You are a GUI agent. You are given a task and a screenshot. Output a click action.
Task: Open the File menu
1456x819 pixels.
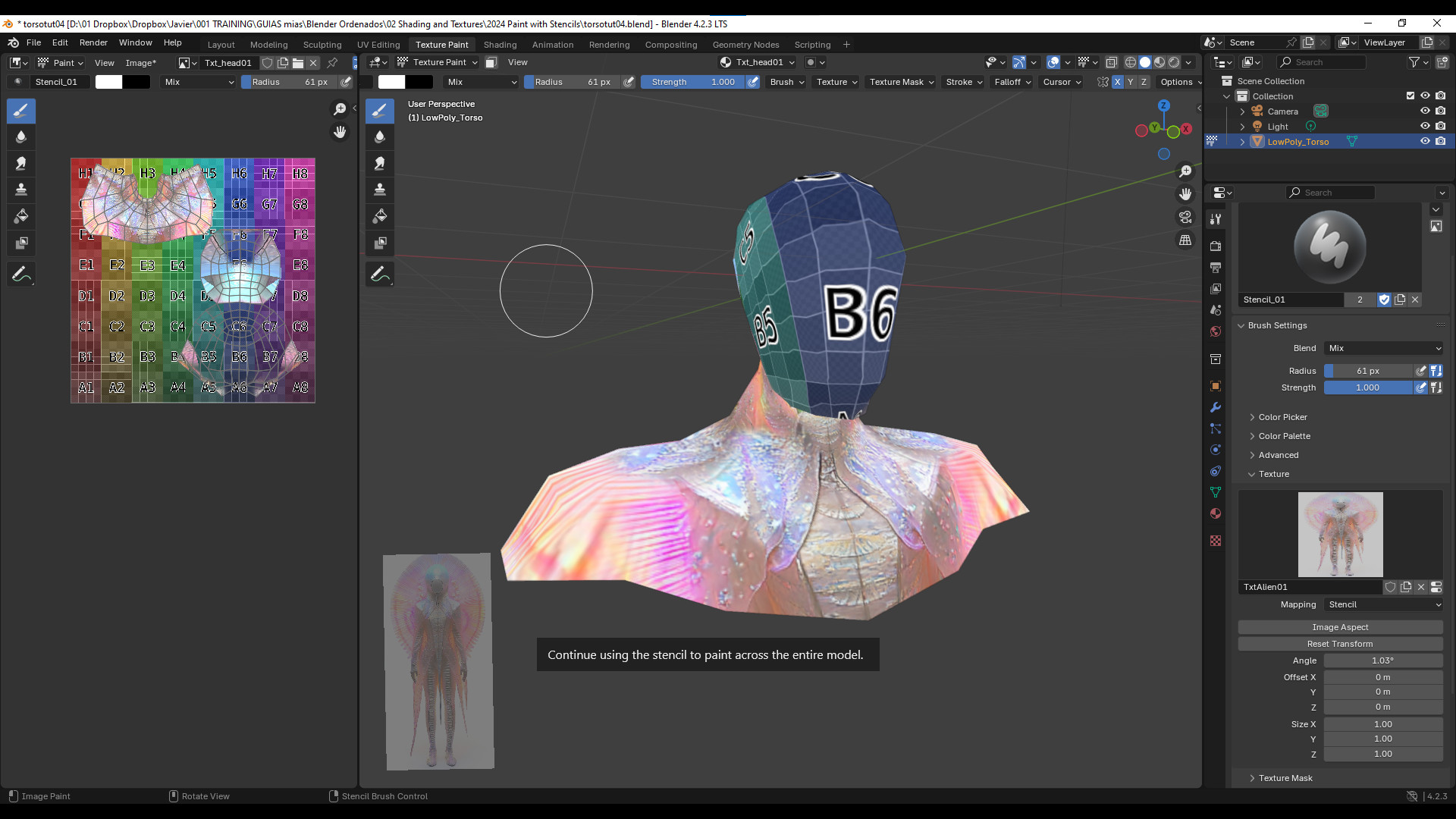(34, 42)
